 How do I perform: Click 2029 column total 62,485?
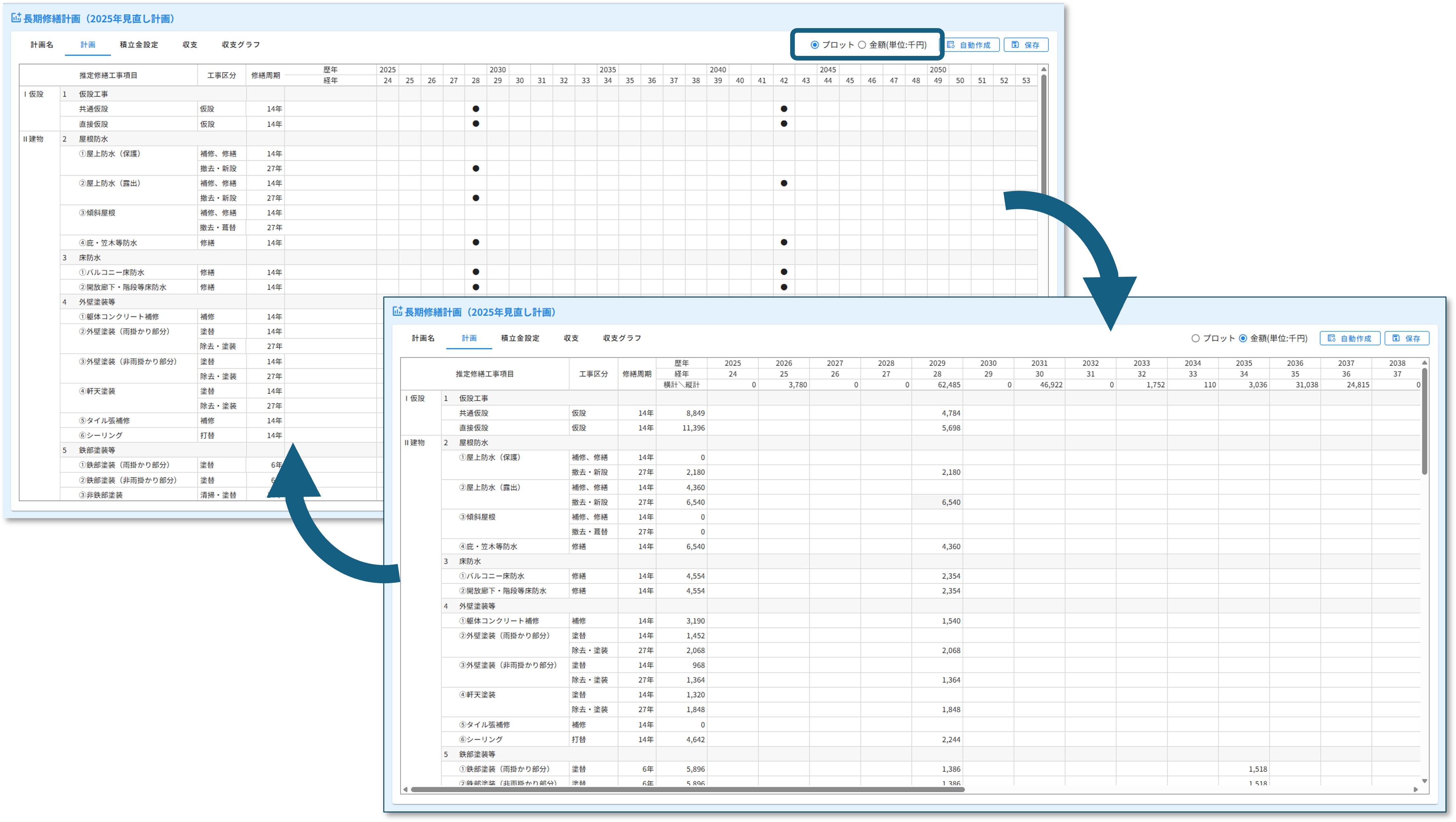click(949, 385)
